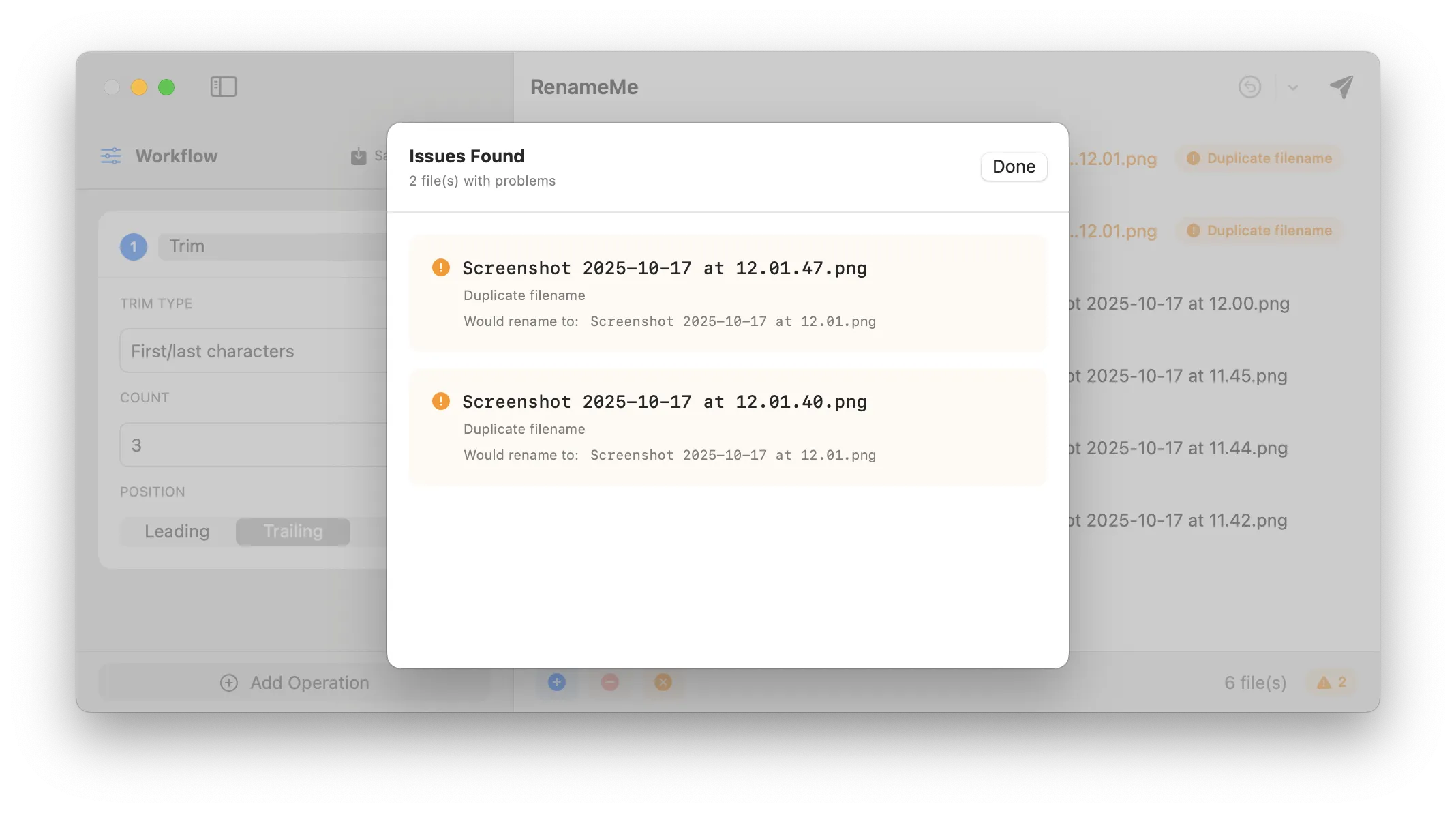This screenshot has width=1456, height=813.
Task: Click the save workflow download icon
Action: [359, 156]
